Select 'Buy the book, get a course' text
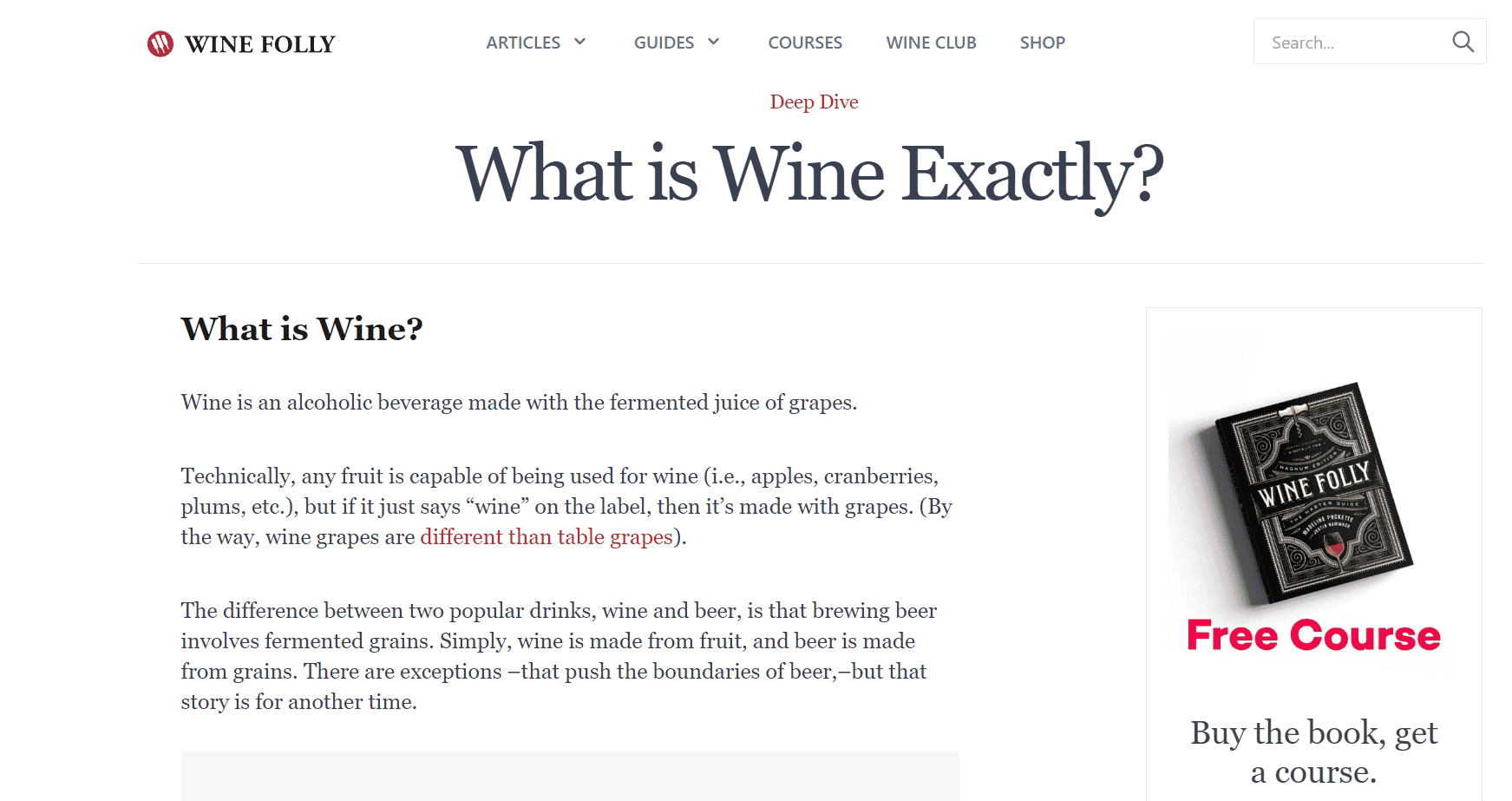1512x801 pixels. (1313, 752)
